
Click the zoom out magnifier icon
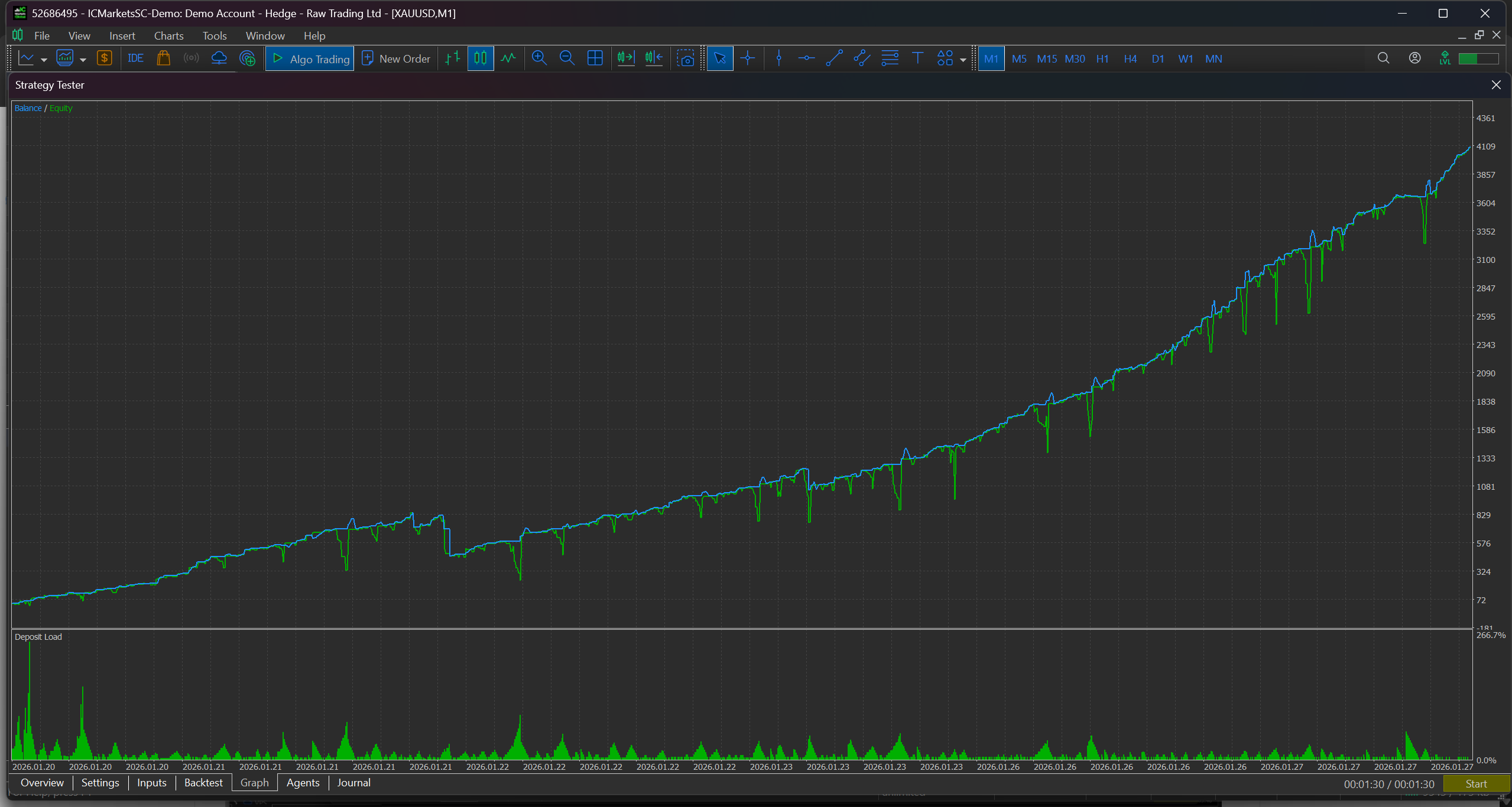[566, 58]
